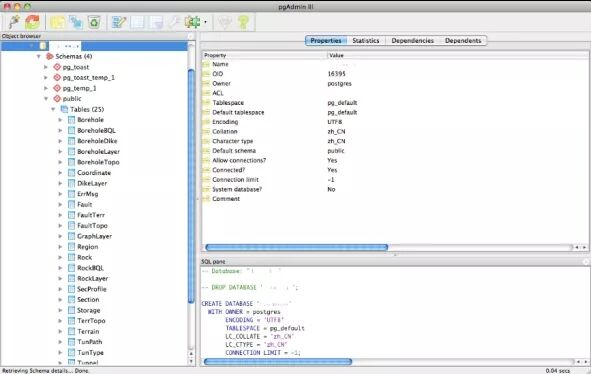Click the create new object icon
The image size is (591, 374).
[76, 22]
